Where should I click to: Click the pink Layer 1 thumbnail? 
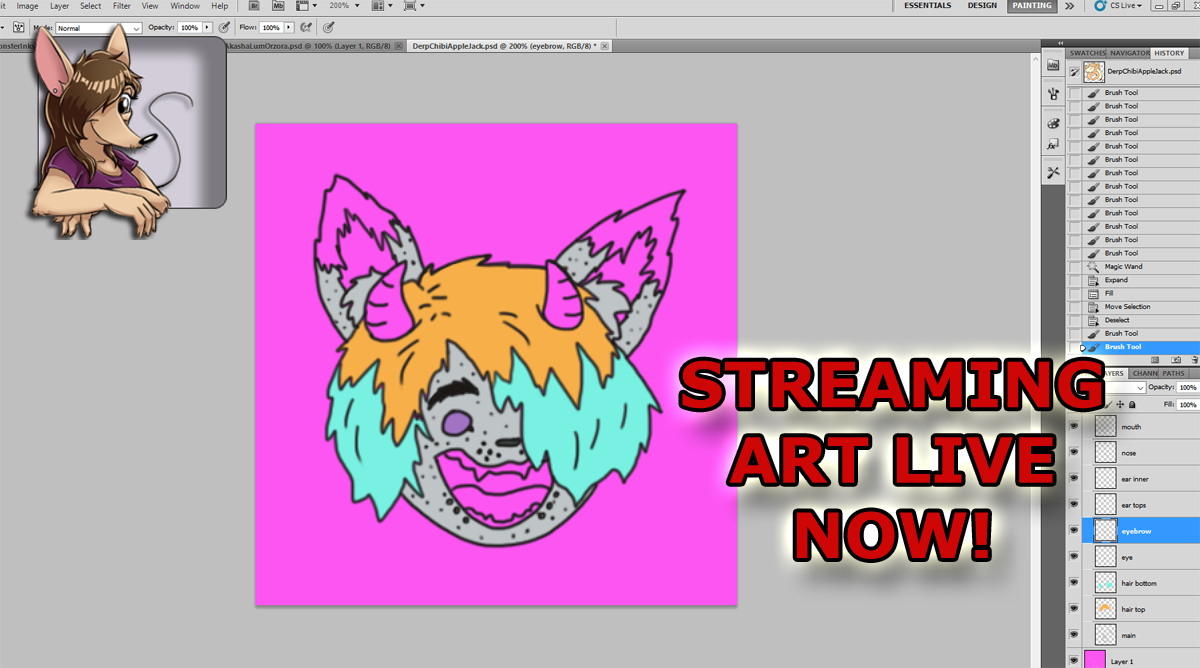point(1096,659)
